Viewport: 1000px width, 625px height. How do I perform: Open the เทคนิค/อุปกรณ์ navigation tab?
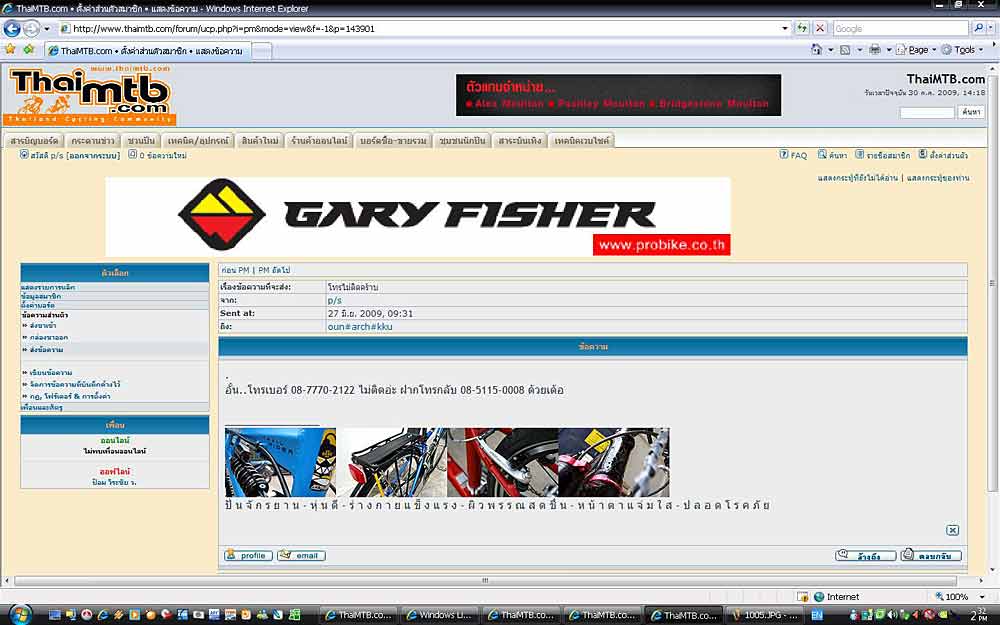pos(198,140)
